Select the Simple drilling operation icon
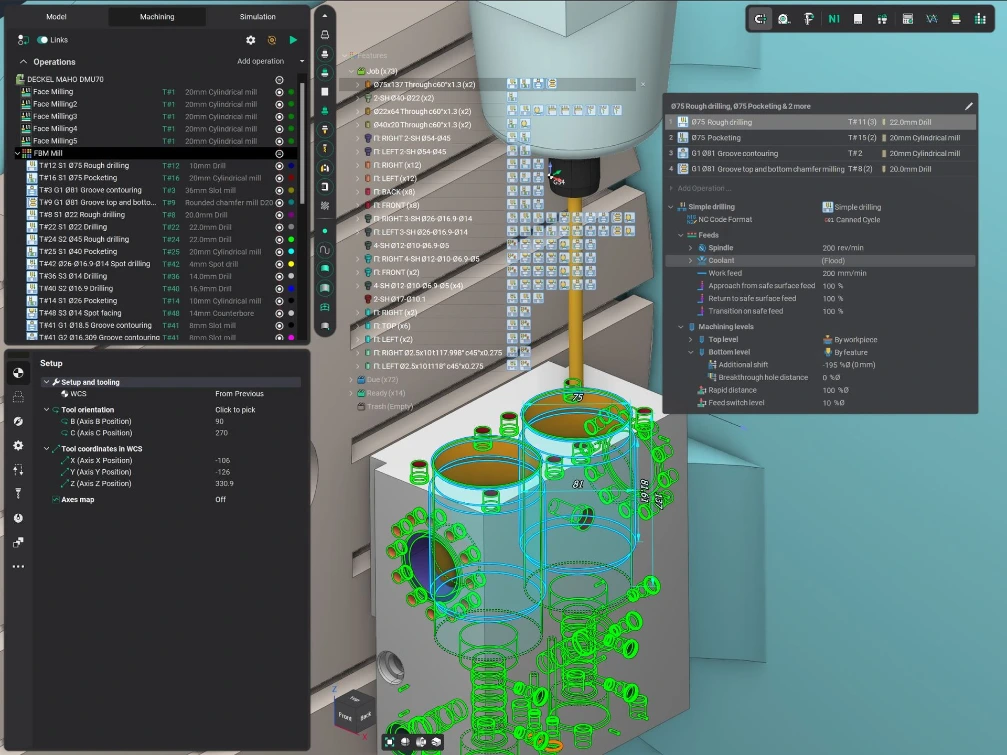 point(683,206)
